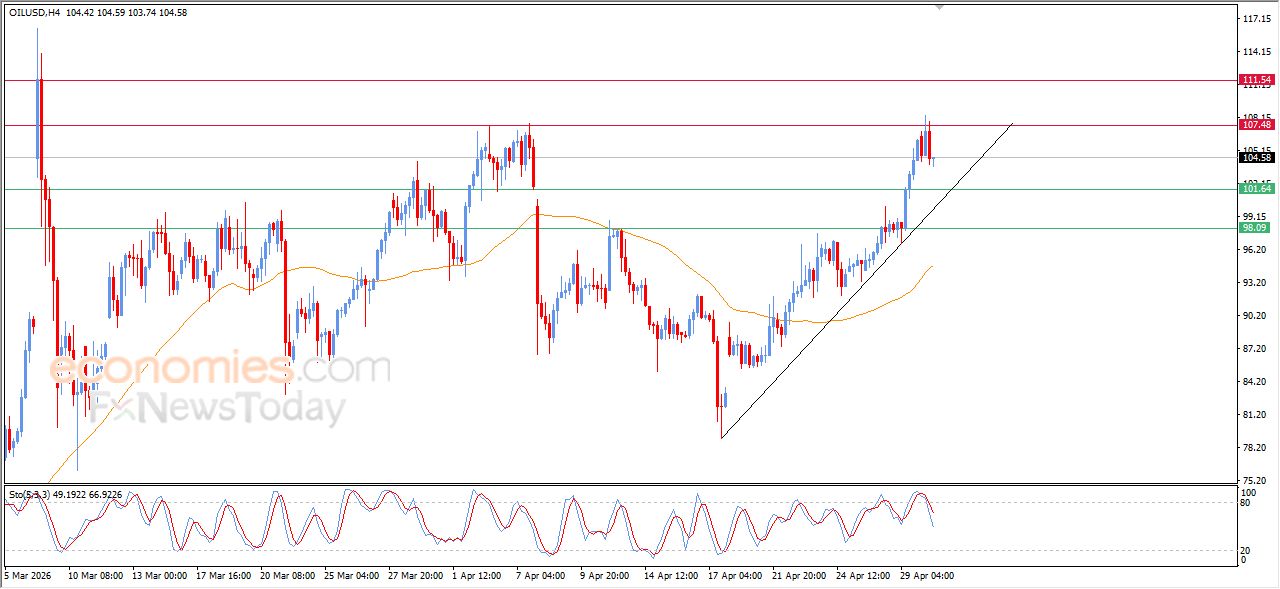Click the FxNewsToday watermark text

pos(220,408)
